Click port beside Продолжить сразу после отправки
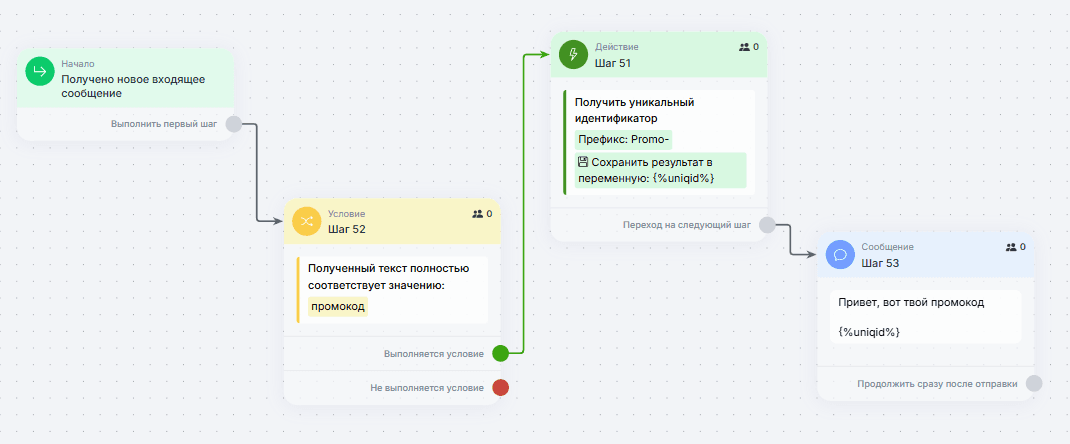 1034,383
